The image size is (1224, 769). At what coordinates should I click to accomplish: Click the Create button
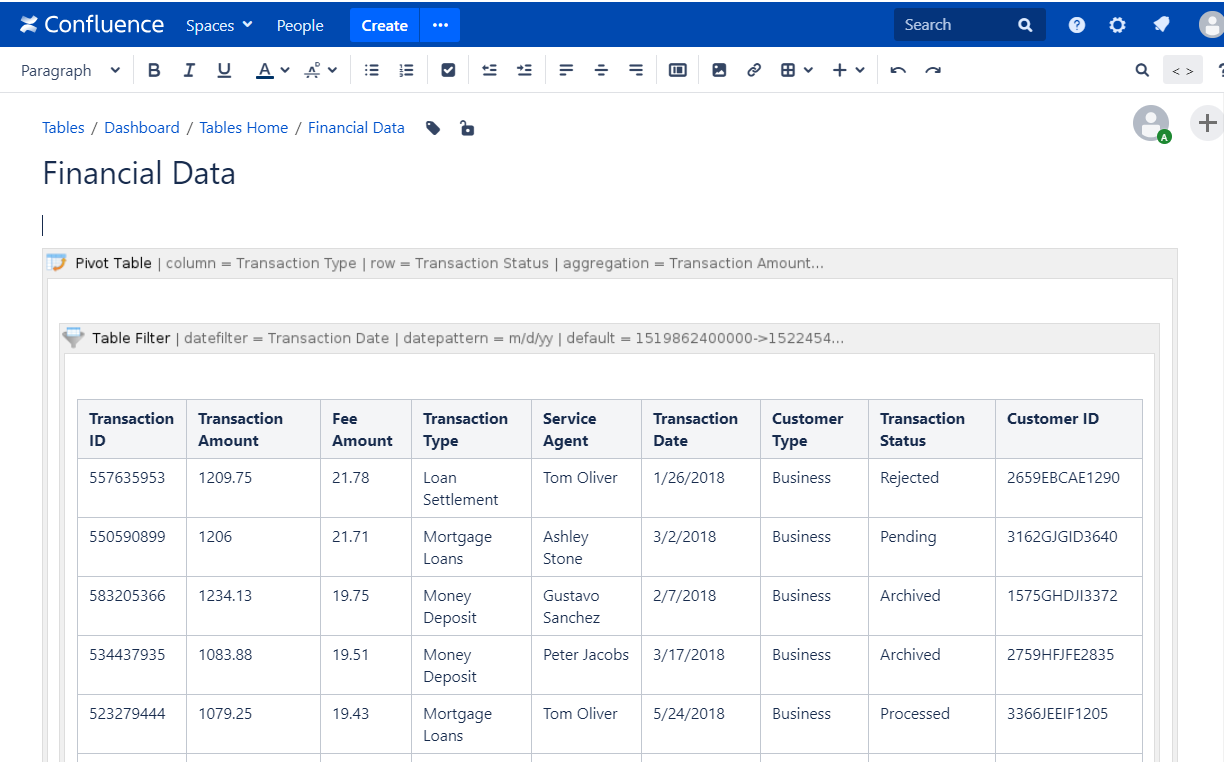384,25
